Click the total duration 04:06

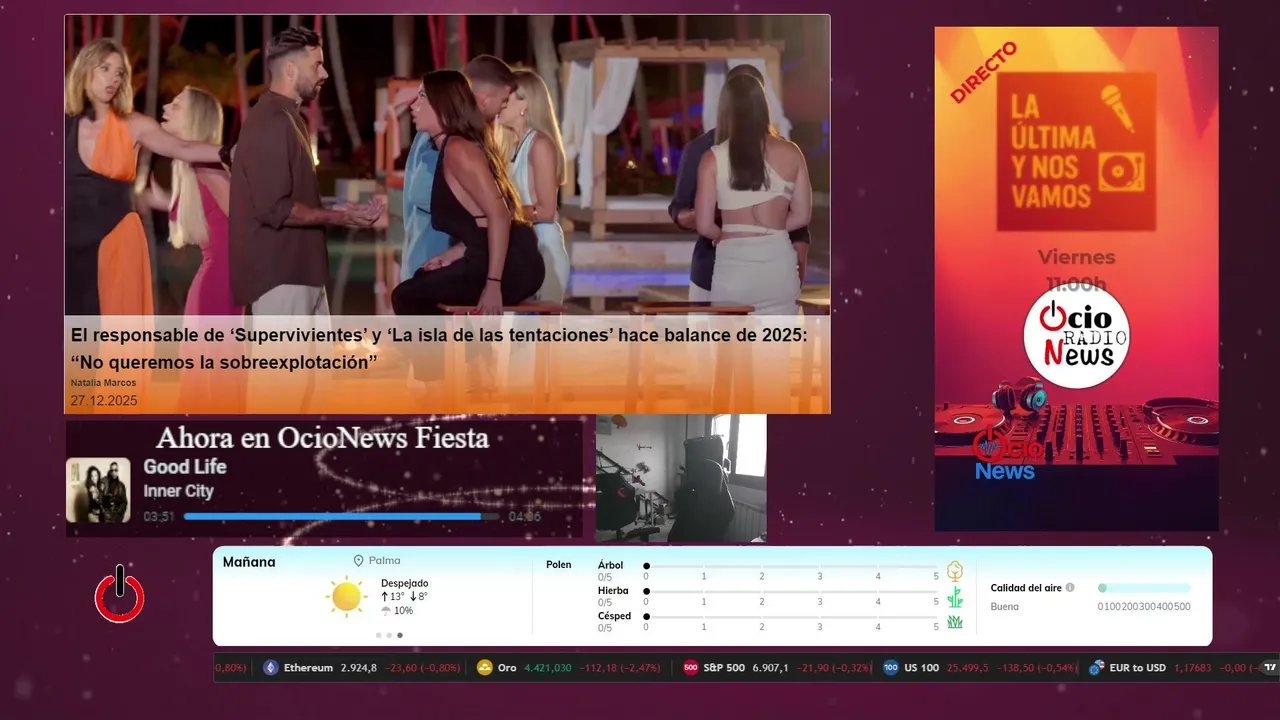pyautogui.click(x=525, y=517)
